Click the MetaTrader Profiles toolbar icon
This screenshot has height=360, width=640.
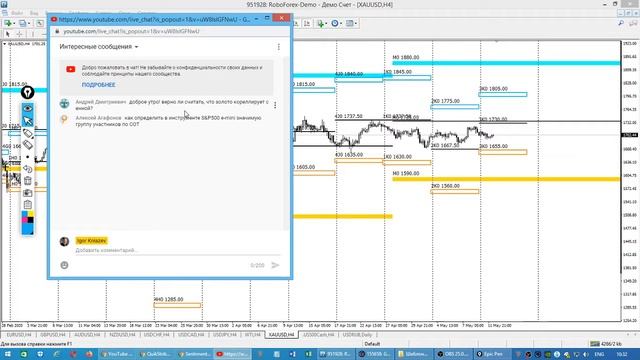(x=23, y=23)
